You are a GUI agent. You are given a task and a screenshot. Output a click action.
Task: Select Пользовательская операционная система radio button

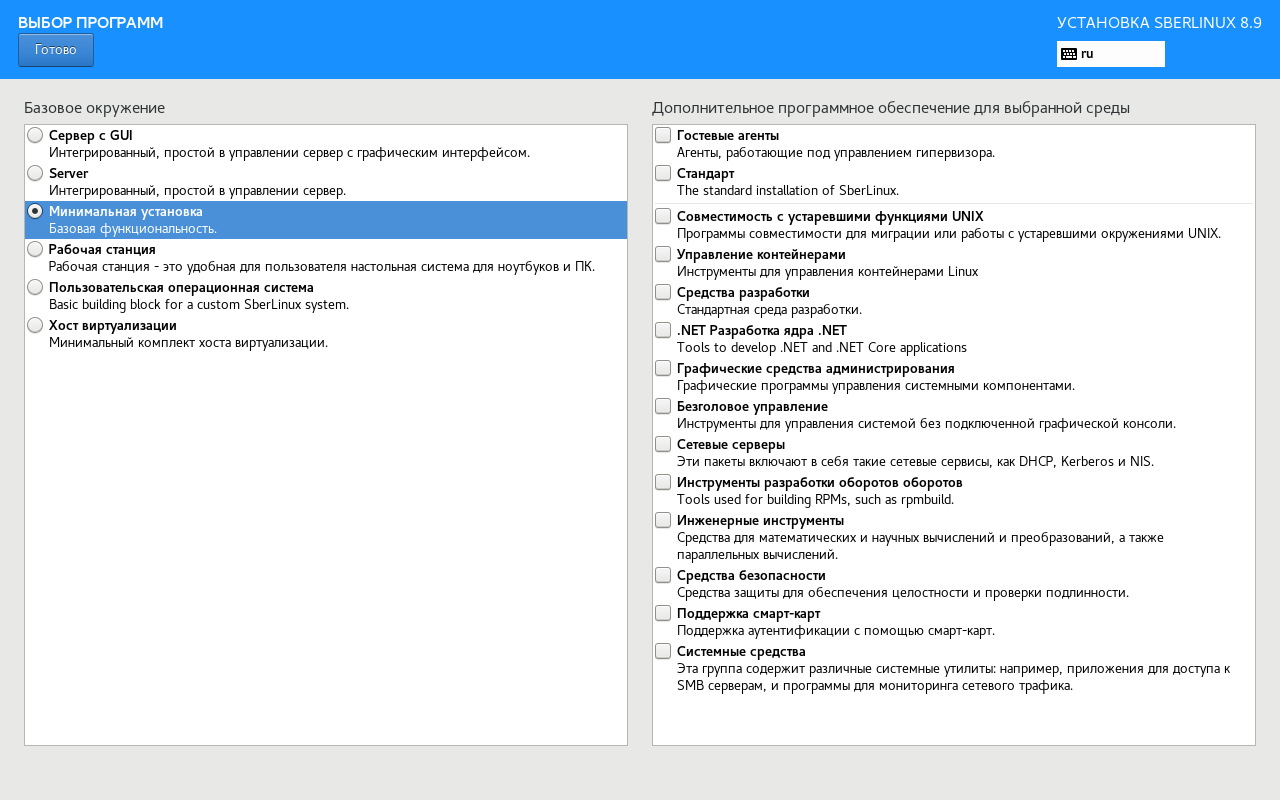(35, 287)
